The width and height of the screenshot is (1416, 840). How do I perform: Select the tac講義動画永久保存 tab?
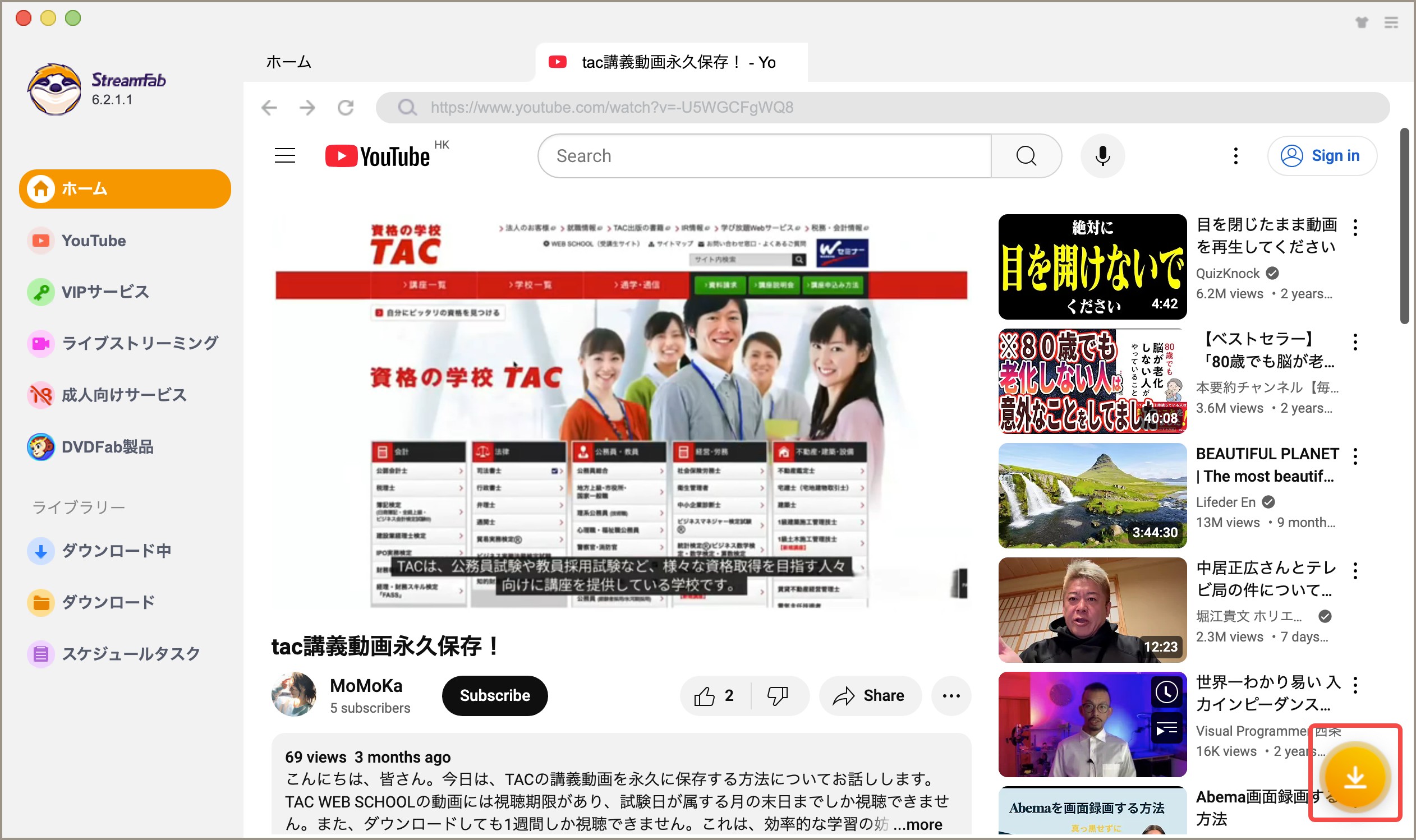[x=672, y=62]
